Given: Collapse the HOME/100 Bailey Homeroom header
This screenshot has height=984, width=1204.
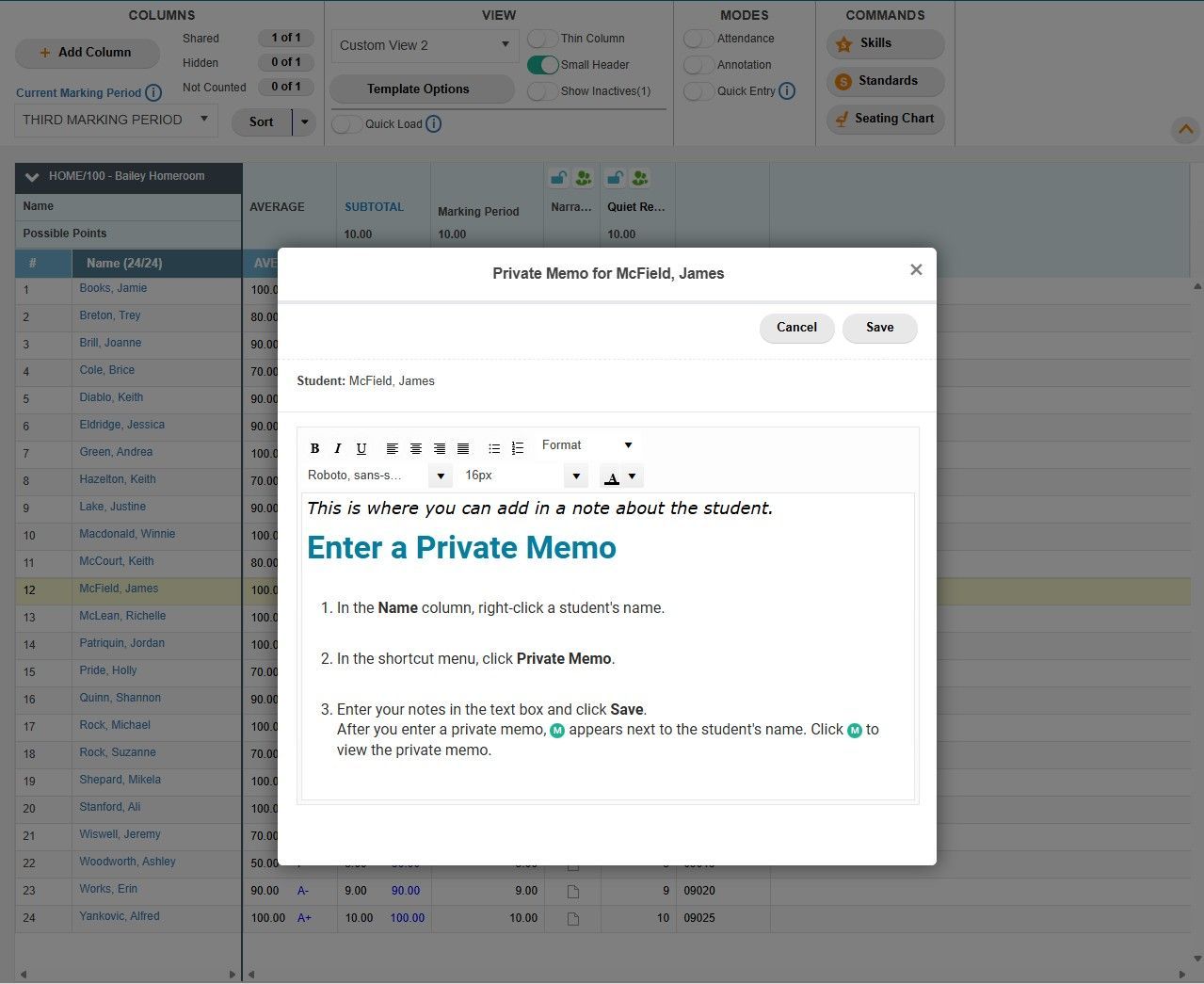Looking at the screenshot, I should [31, 177].
